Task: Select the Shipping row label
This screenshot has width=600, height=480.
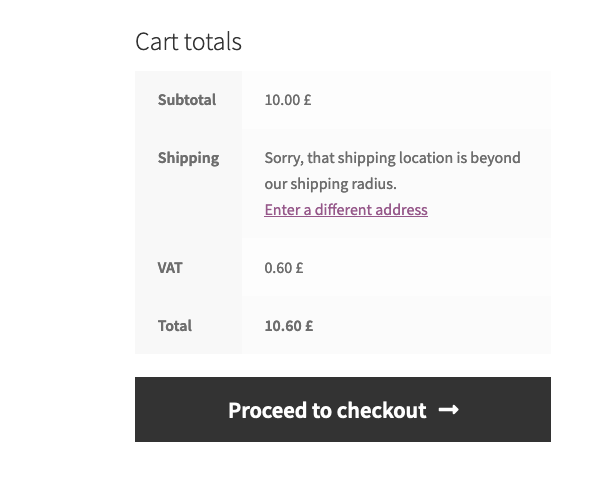Action: pyautogui.click(x=188, y=158)
